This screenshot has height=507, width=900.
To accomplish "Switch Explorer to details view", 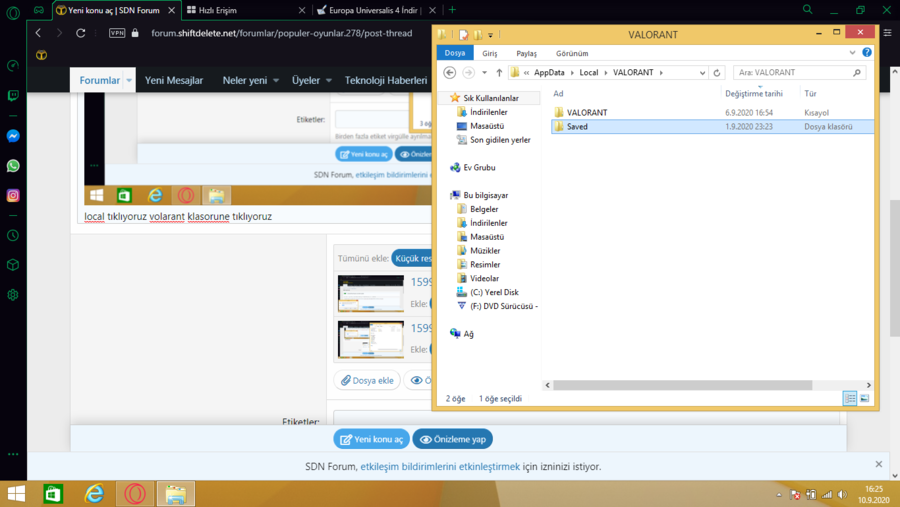I will [850, 398].
